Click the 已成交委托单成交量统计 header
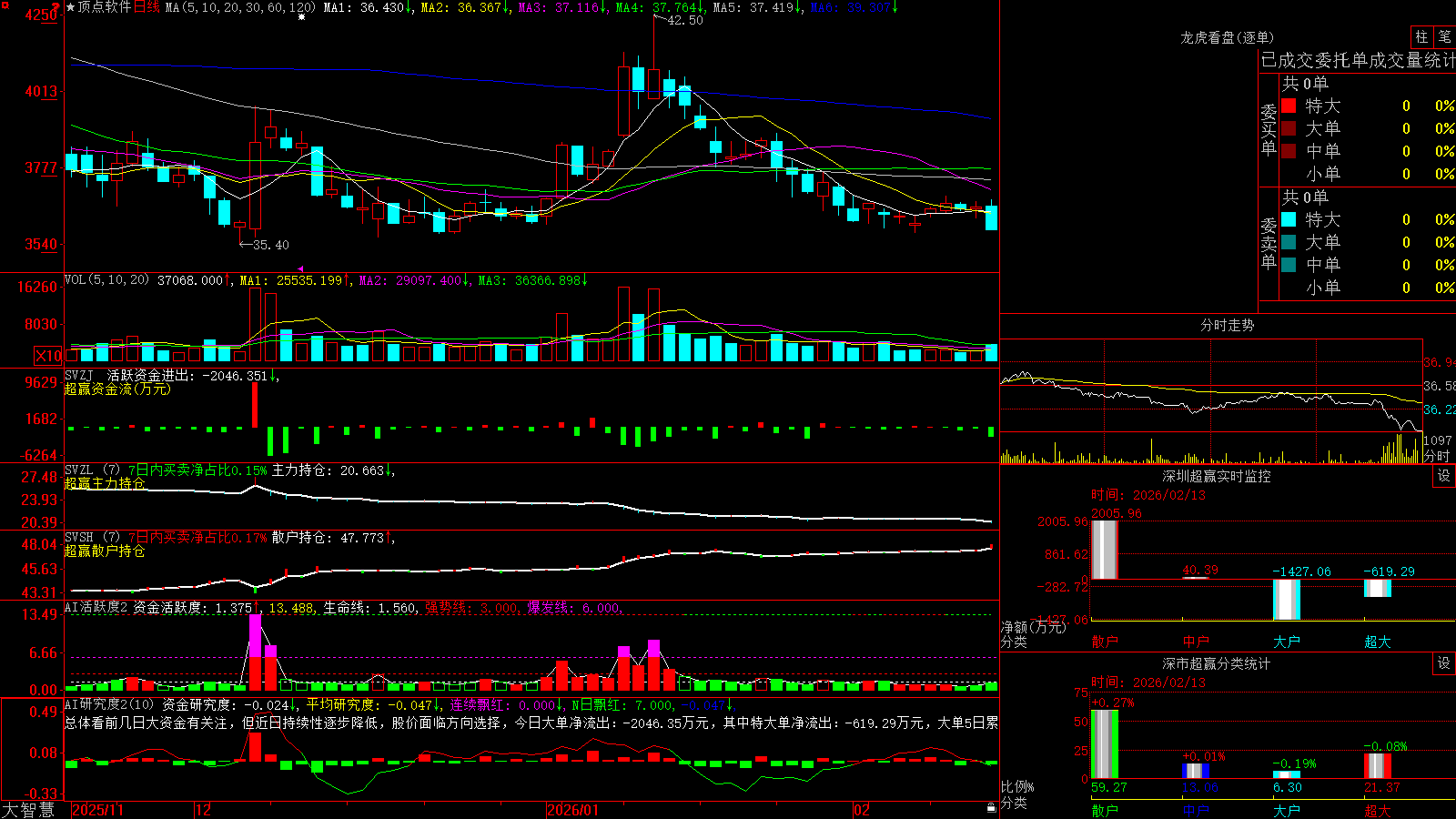1456x819 pixels. coord(1358,60)
